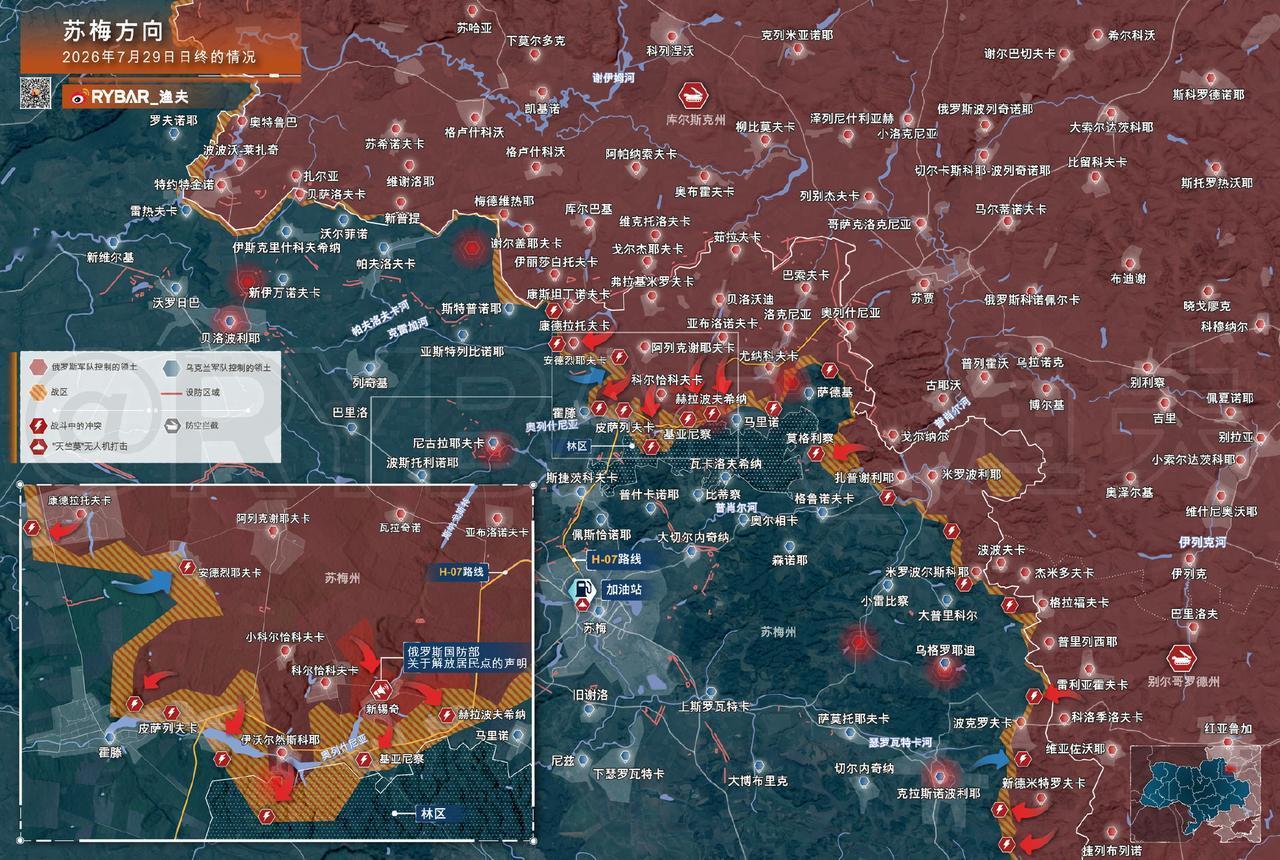Click the 罗夫诺耶 town label
The image size is (1280, 860).
coord(173,120)
